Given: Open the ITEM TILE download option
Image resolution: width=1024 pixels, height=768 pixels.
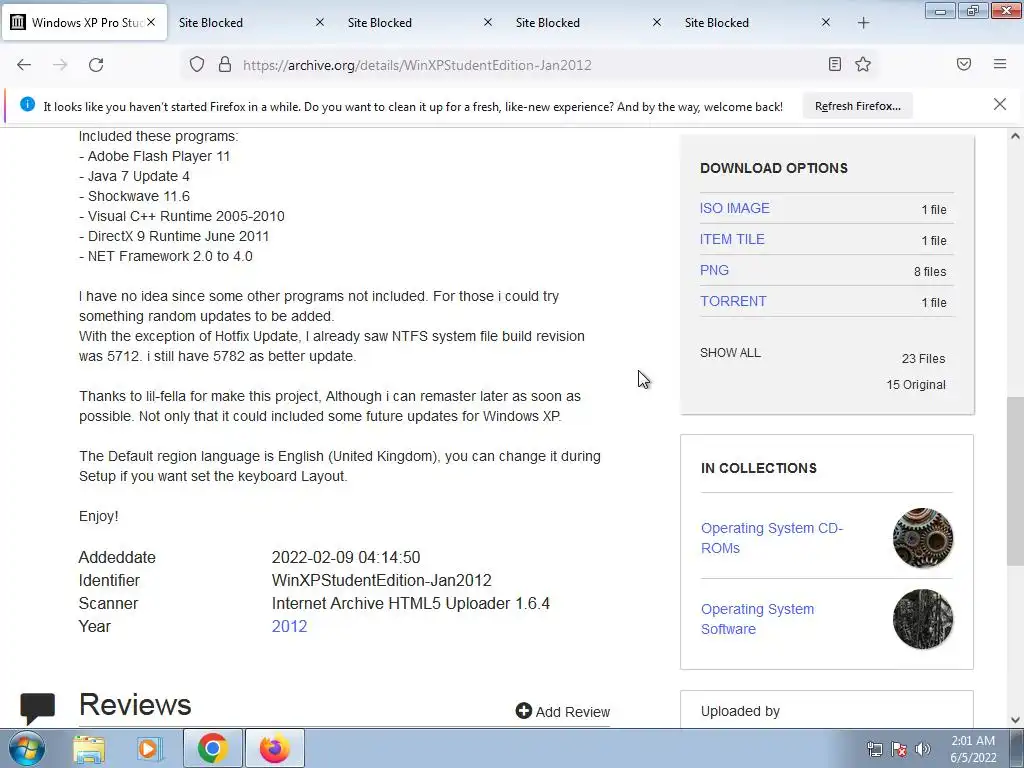Looking at the screenshot, I should point(732,239).
